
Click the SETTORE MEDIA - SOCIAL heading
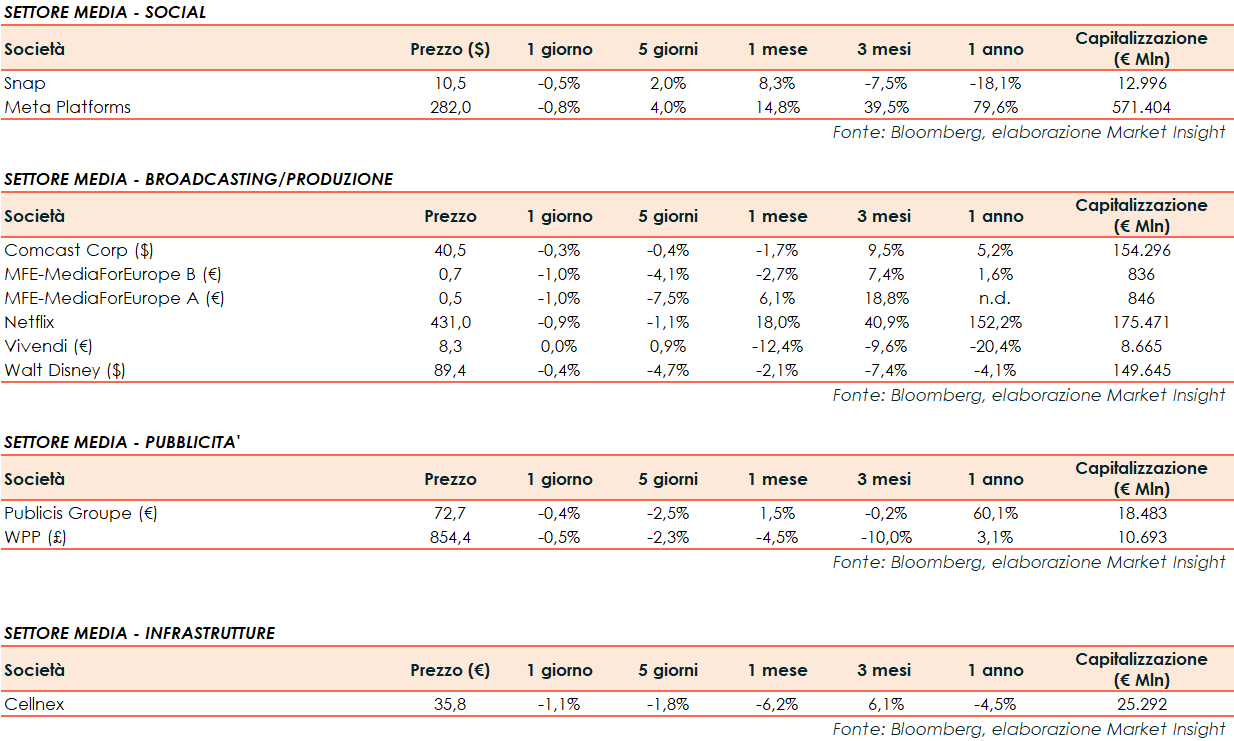click(x=105, y=13)
